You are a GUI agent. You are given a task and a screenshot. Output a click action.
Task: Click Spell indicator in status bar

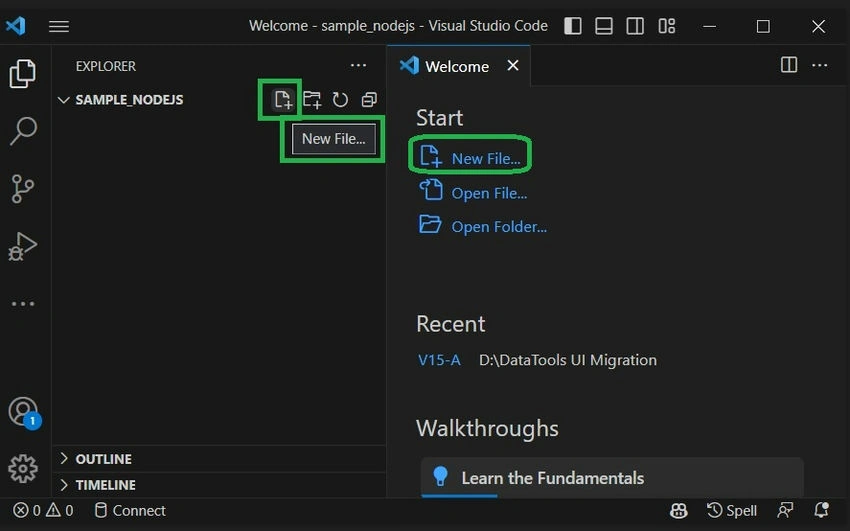[x=732, y=510]
